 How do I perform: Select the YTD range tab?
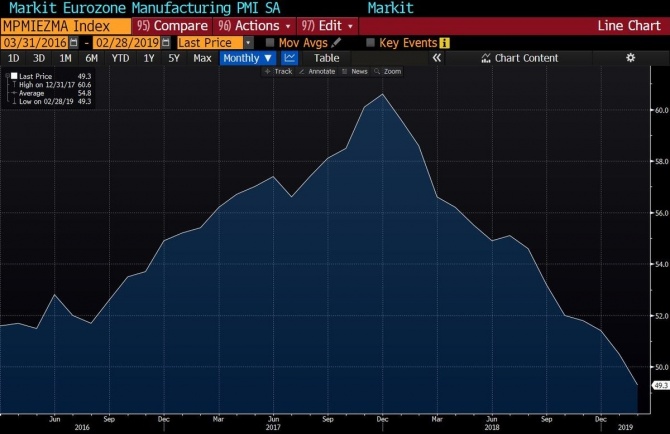pos(120,58)
